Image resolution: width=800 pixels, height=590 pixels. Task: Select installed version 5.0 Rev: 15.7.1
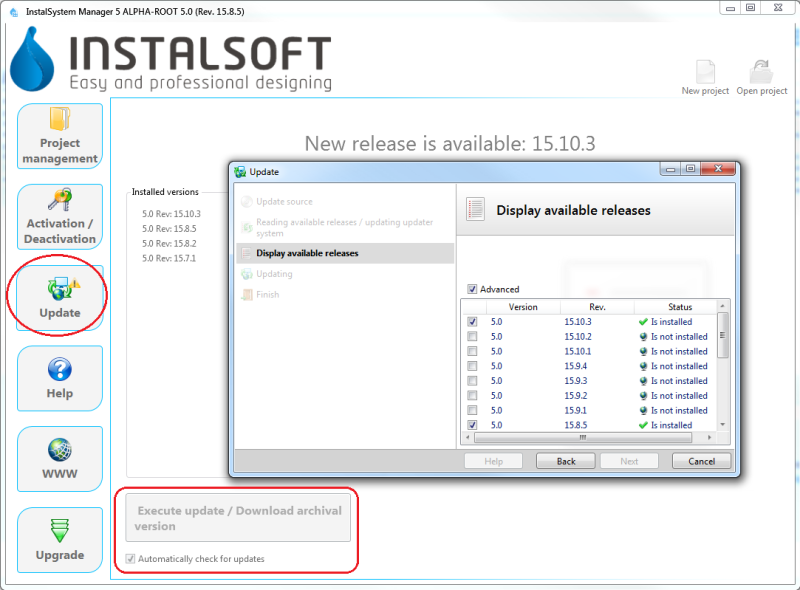tap(169, 258)
